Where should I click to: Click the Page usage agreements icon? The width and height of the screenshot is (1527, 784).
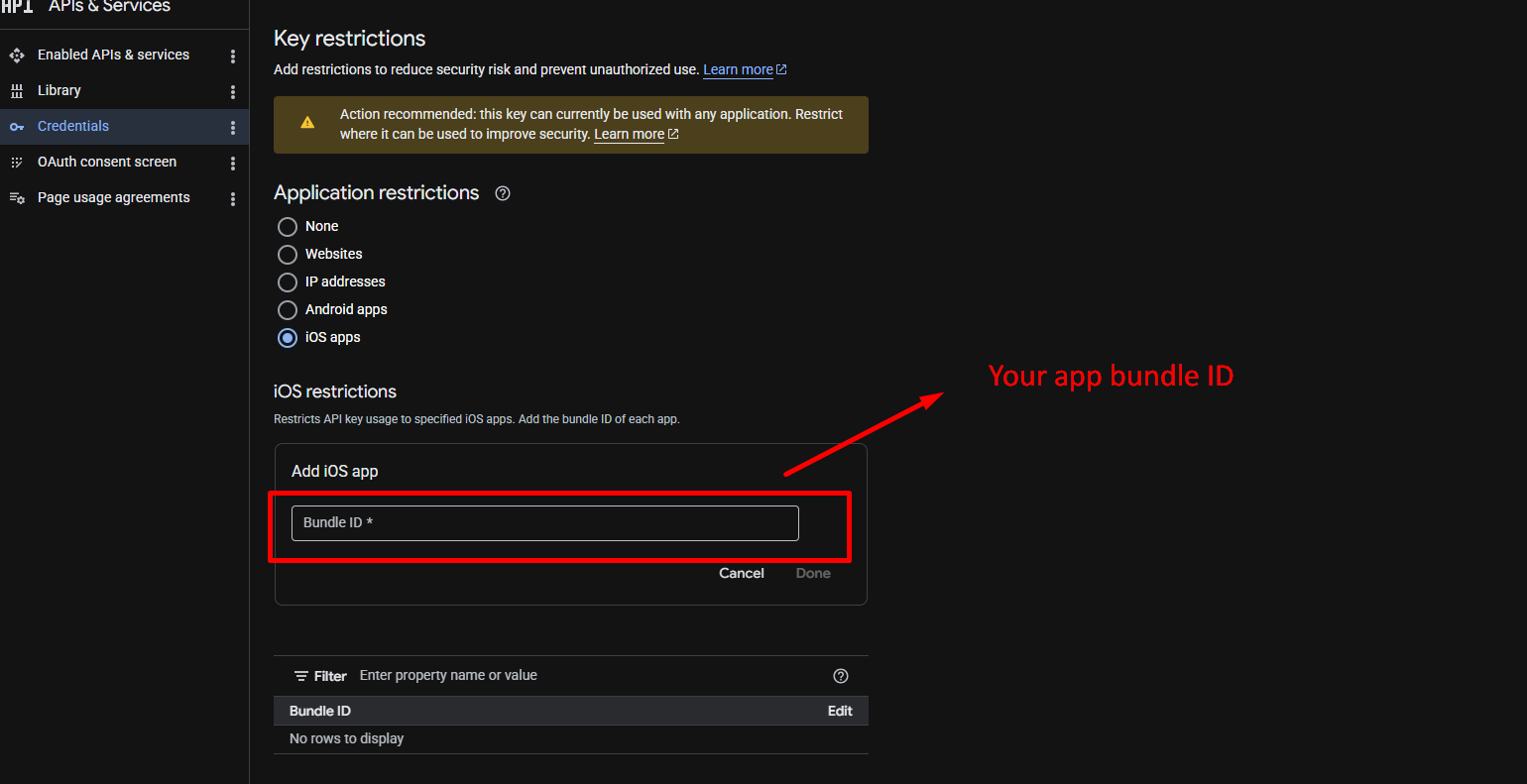[x=17, y=198]
